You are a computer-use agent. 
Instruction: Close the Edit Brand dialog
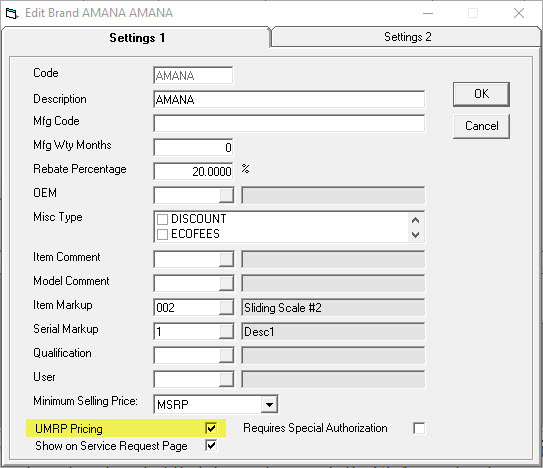(519, 13)
